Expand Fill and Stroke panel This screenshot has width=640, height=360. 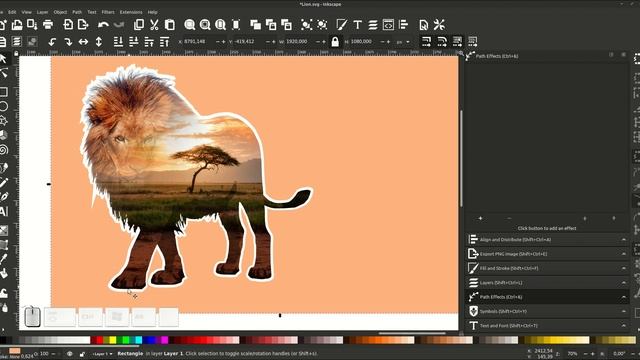(547, 268)
